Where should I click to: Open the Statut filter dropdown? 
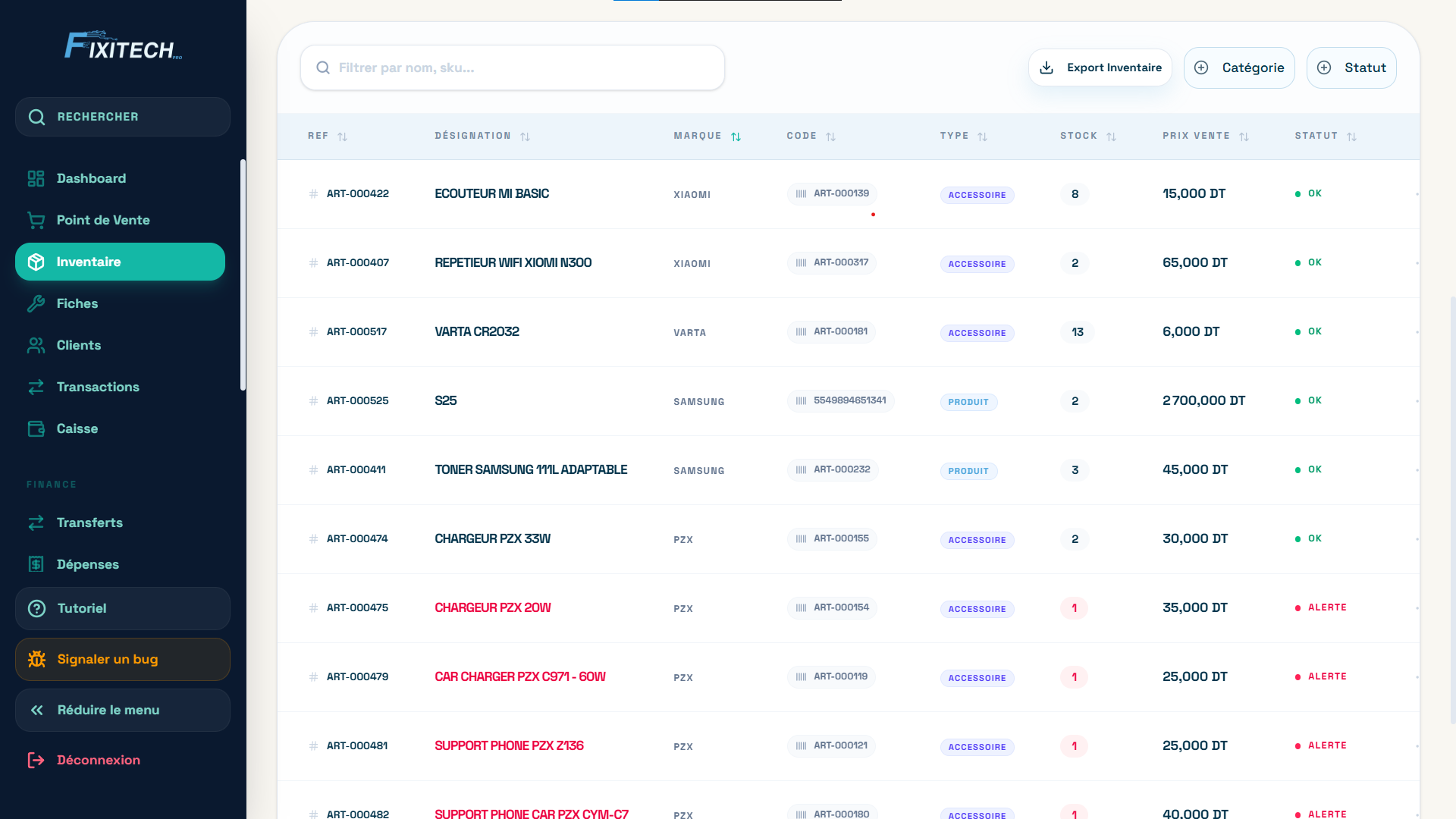(x=1351, y=67)
